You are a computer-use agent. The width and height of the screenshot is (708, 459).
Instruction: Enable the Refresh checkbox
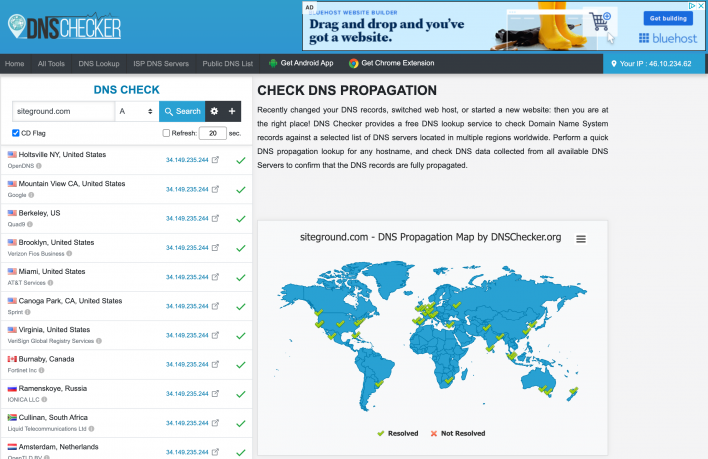[166, 133]
